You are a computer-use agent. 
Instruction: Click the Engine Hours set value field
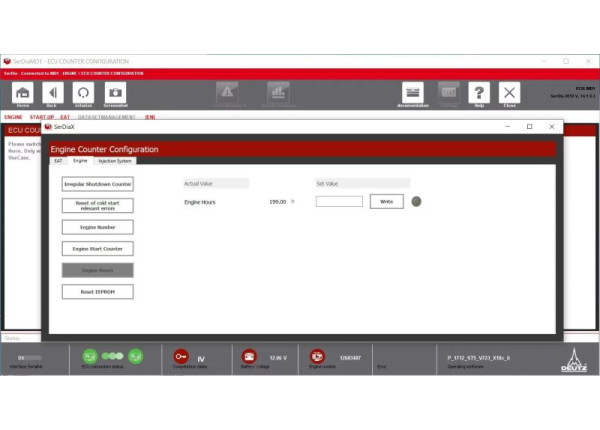pyautogui.click(x=339, y=201)
